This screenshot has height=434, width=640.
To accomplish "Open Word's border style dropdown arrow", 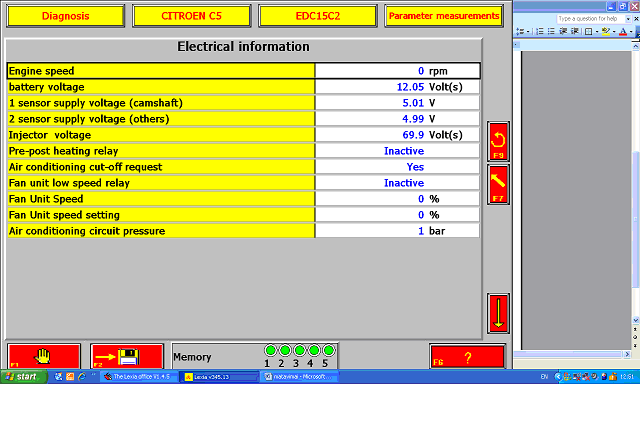I will point(597,31).
